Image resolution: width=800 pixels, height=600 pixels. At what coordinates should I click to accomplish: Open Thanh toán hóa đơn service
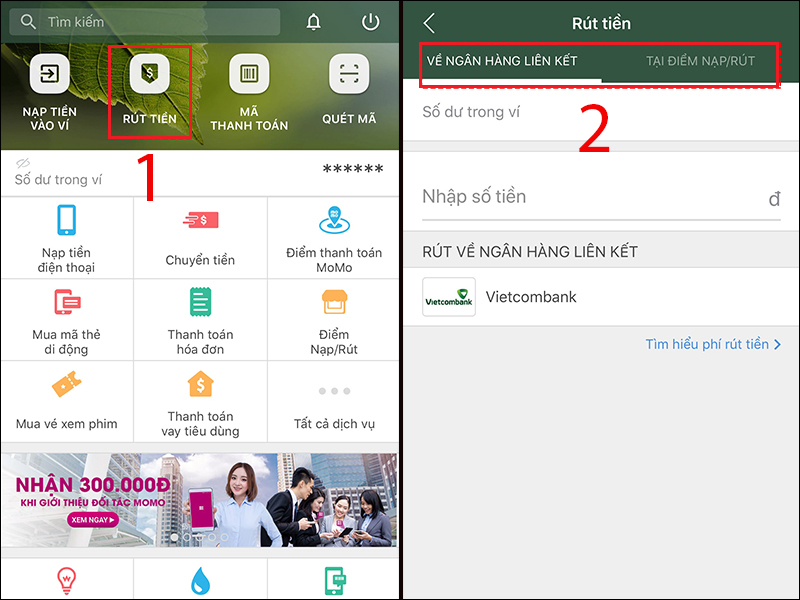click(x=201, y=320)
